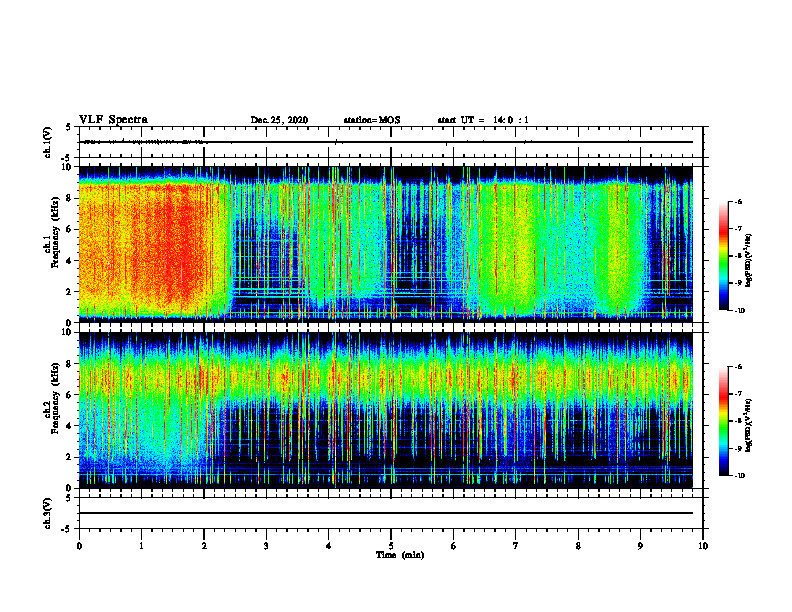Screen dimensions: 792x612
Task: Click the ch.2 spectrogram color bar
Action: [x=723, y=421]
